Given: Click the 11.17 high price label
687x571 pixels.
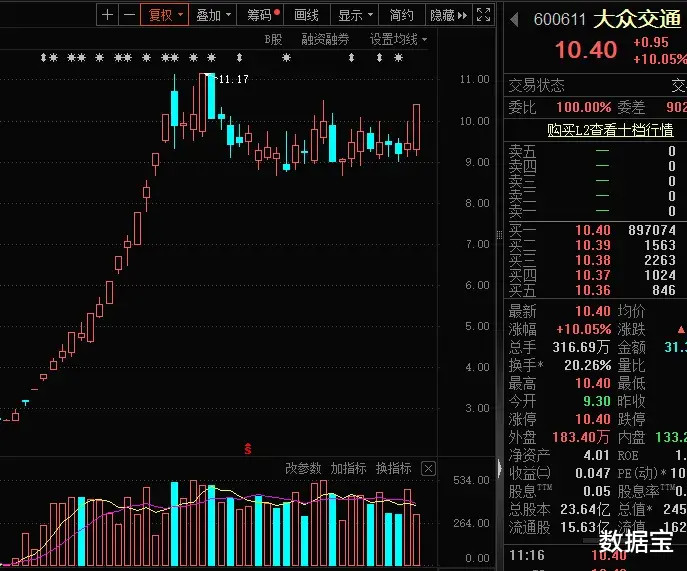Looking at the screenshot, I should point(234,79).
